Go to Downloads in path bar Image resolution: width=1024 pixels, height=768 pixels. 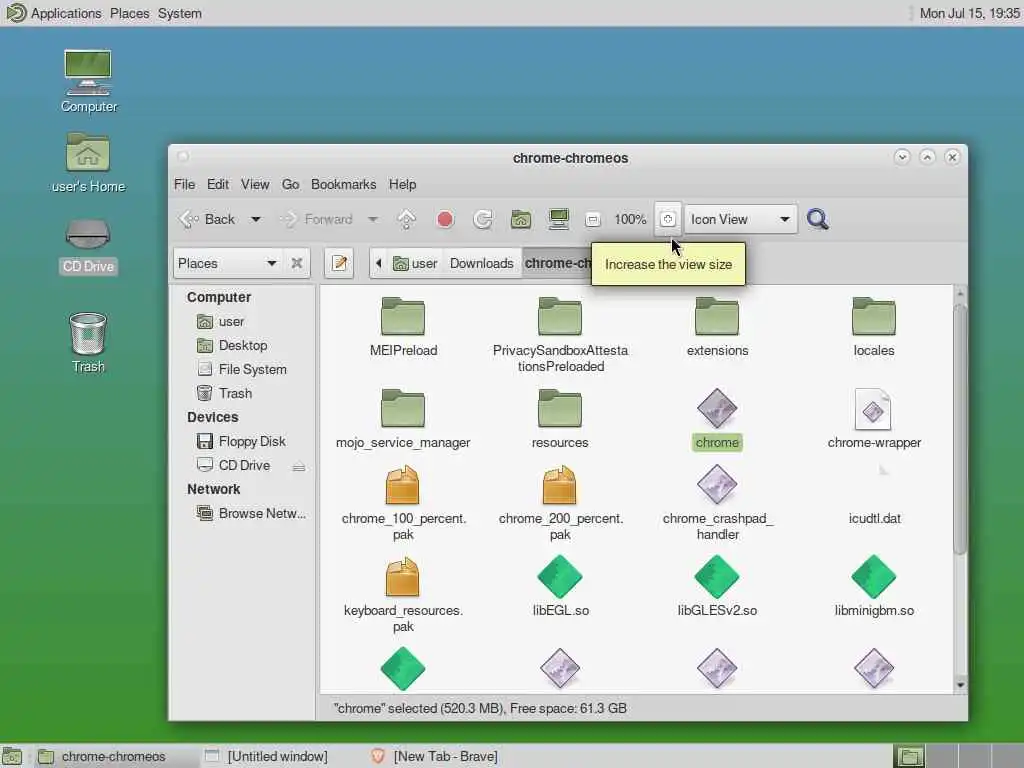[x=481, y=263]
